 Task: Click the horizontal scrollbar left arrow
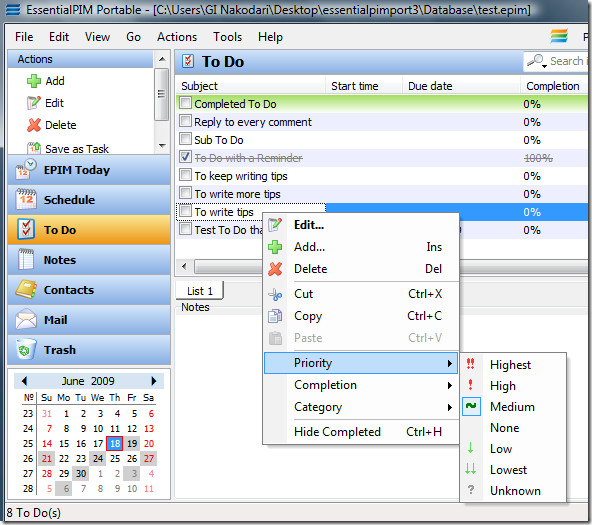(184, 266)
